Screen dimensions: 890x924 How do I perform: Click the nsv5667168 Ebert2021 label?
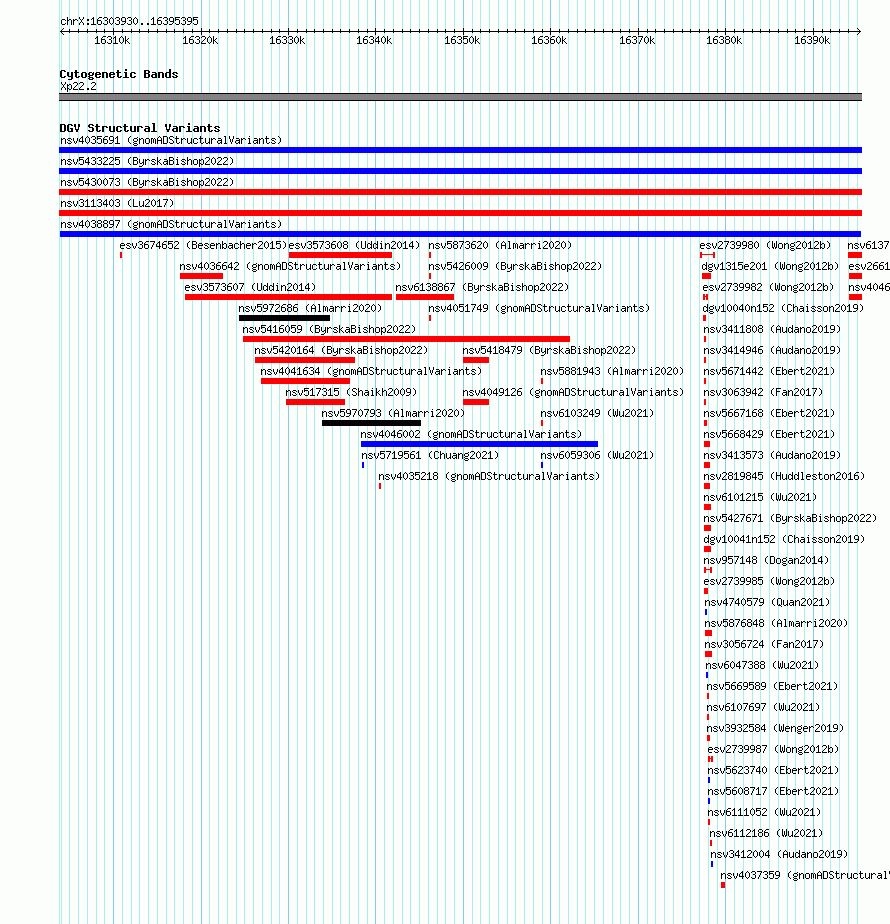tap(769, 414)
